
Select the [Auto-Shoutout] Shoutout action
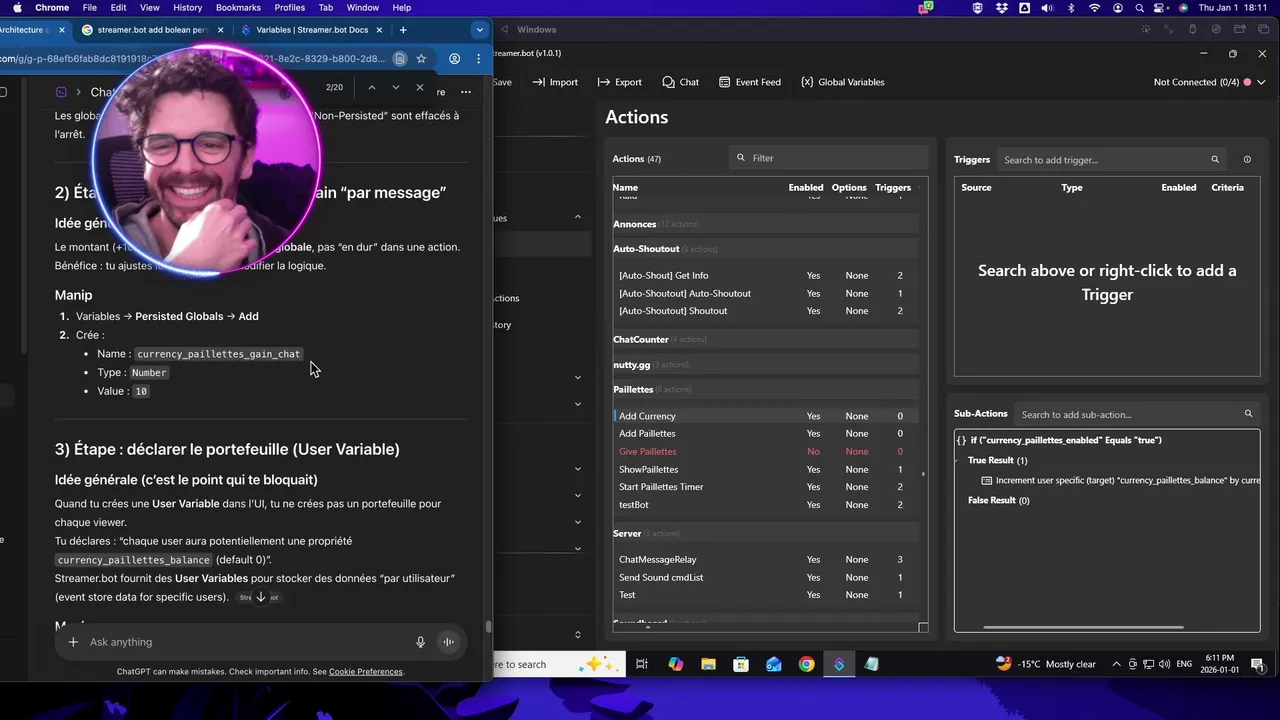point(765,311)
